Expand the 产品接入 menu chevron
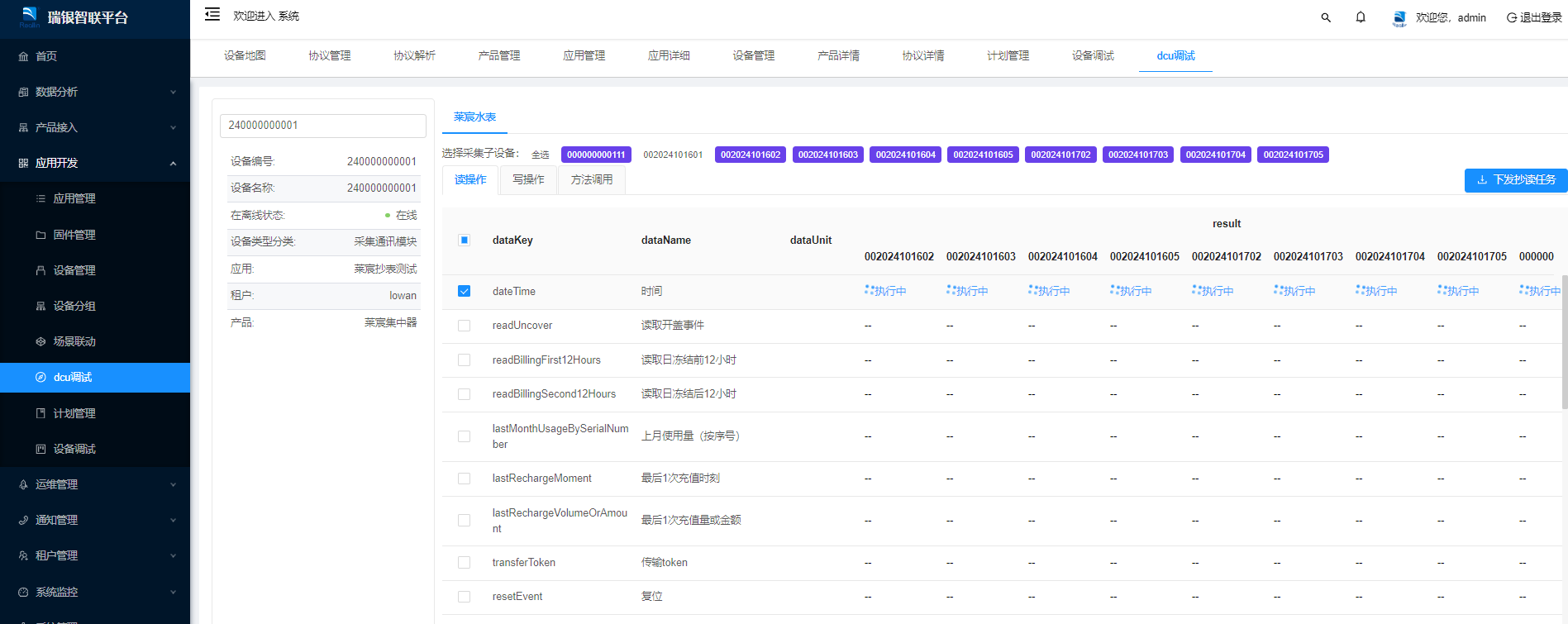 [x=173, y=127]
